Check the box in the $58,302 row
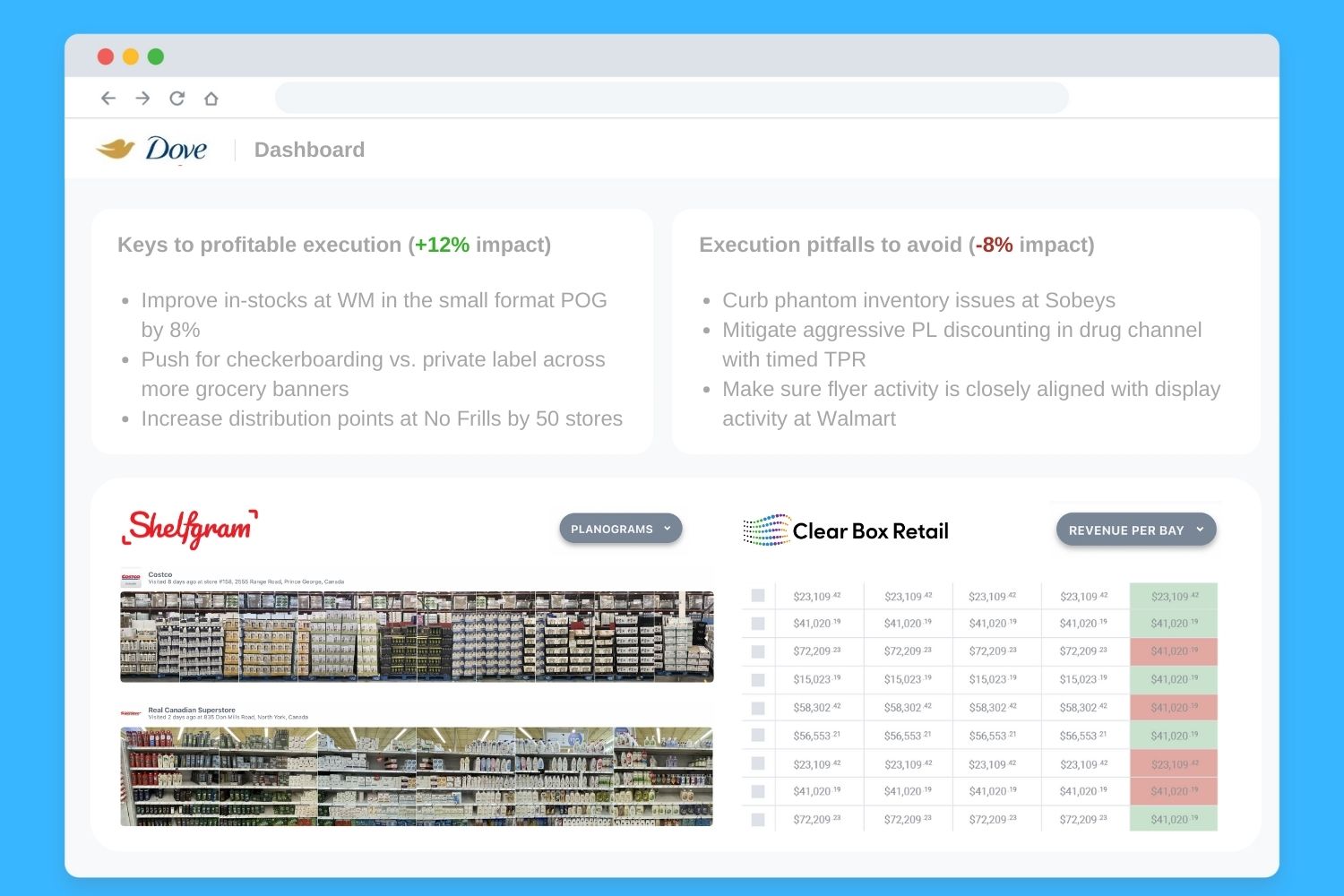This screenshot has width=1344, height=896. (x=758, y=708)
